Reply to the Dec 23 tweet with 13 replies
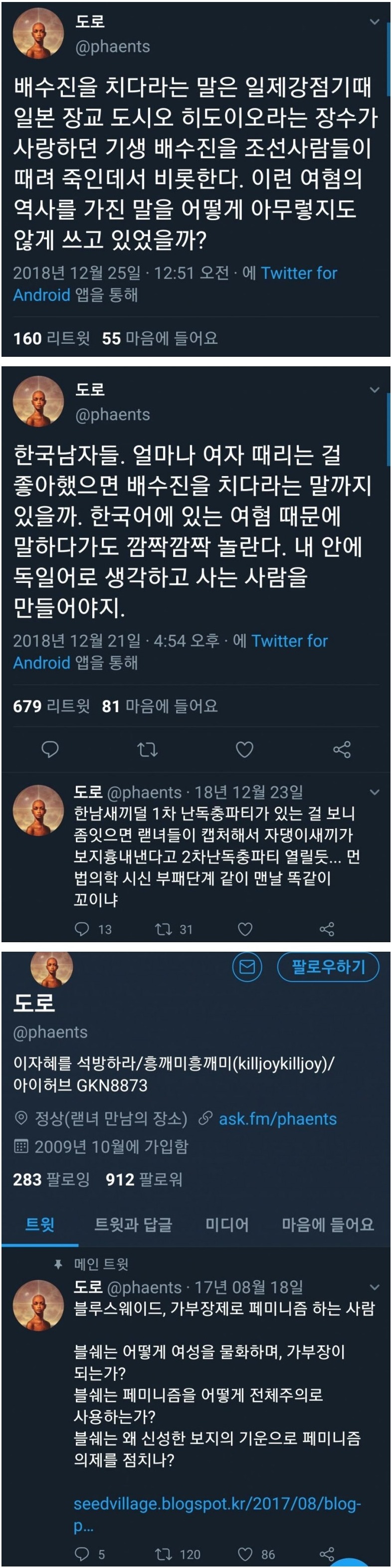This screenshot has height=1568, width=392. tap(82, 928)
